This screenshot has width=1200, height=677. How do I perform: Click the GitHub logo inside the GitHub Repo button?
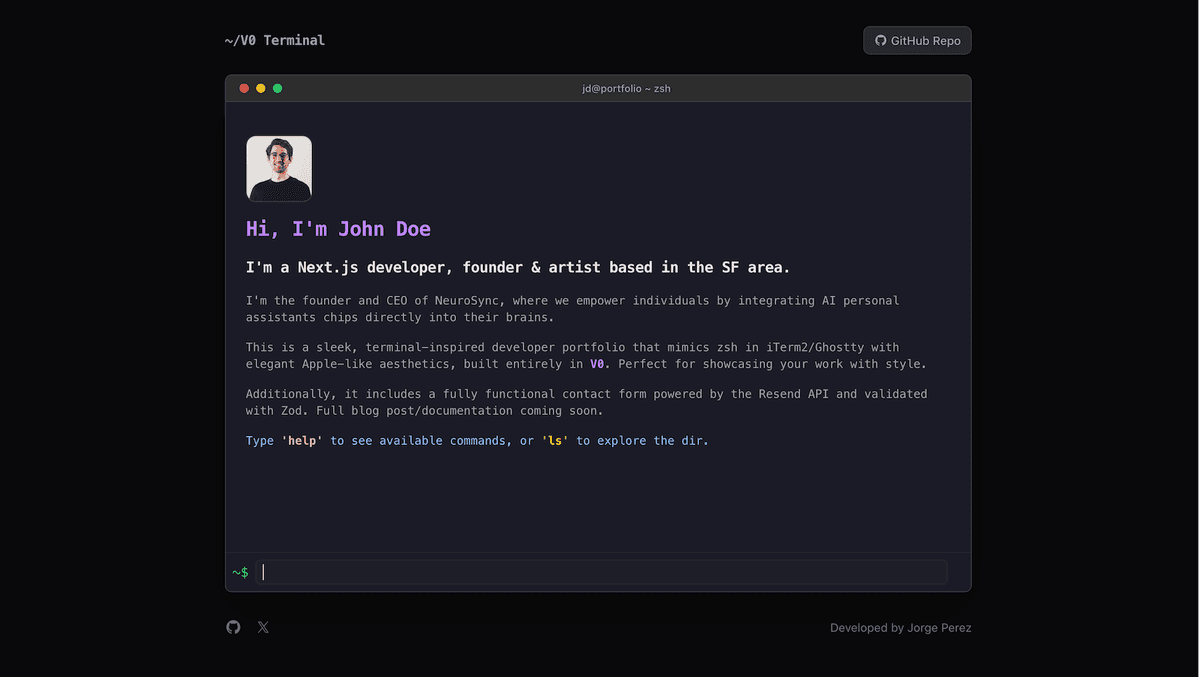click(880, 40)
